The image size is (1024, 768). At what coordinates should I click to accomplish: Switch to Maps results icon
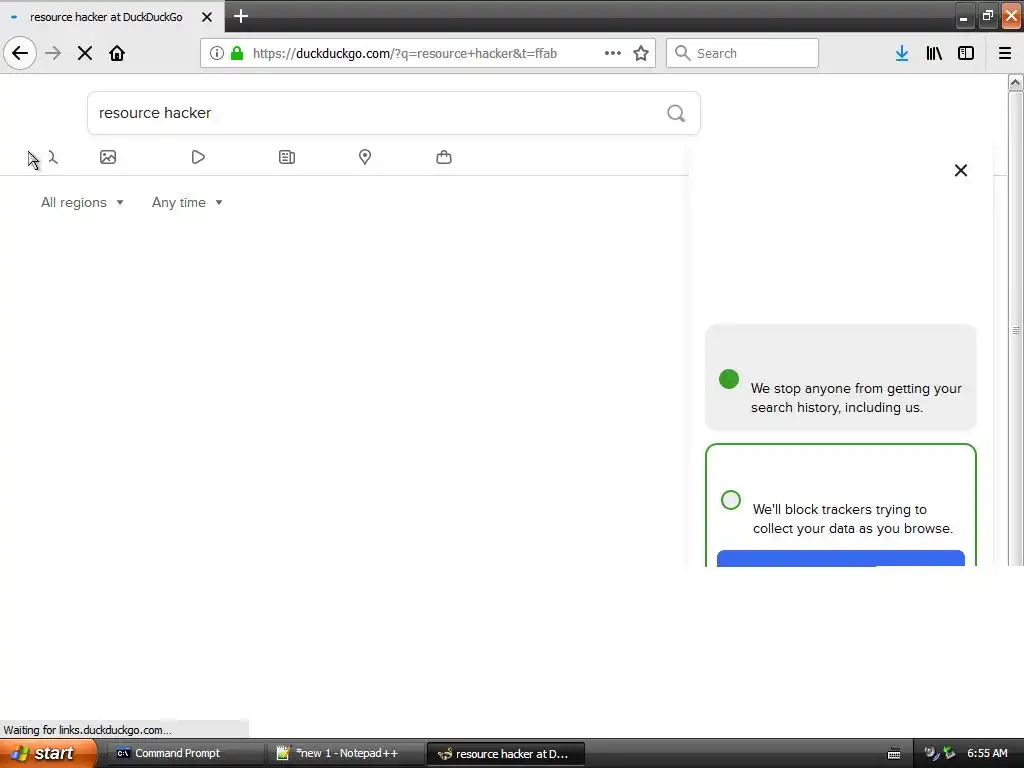coord(365,157)
